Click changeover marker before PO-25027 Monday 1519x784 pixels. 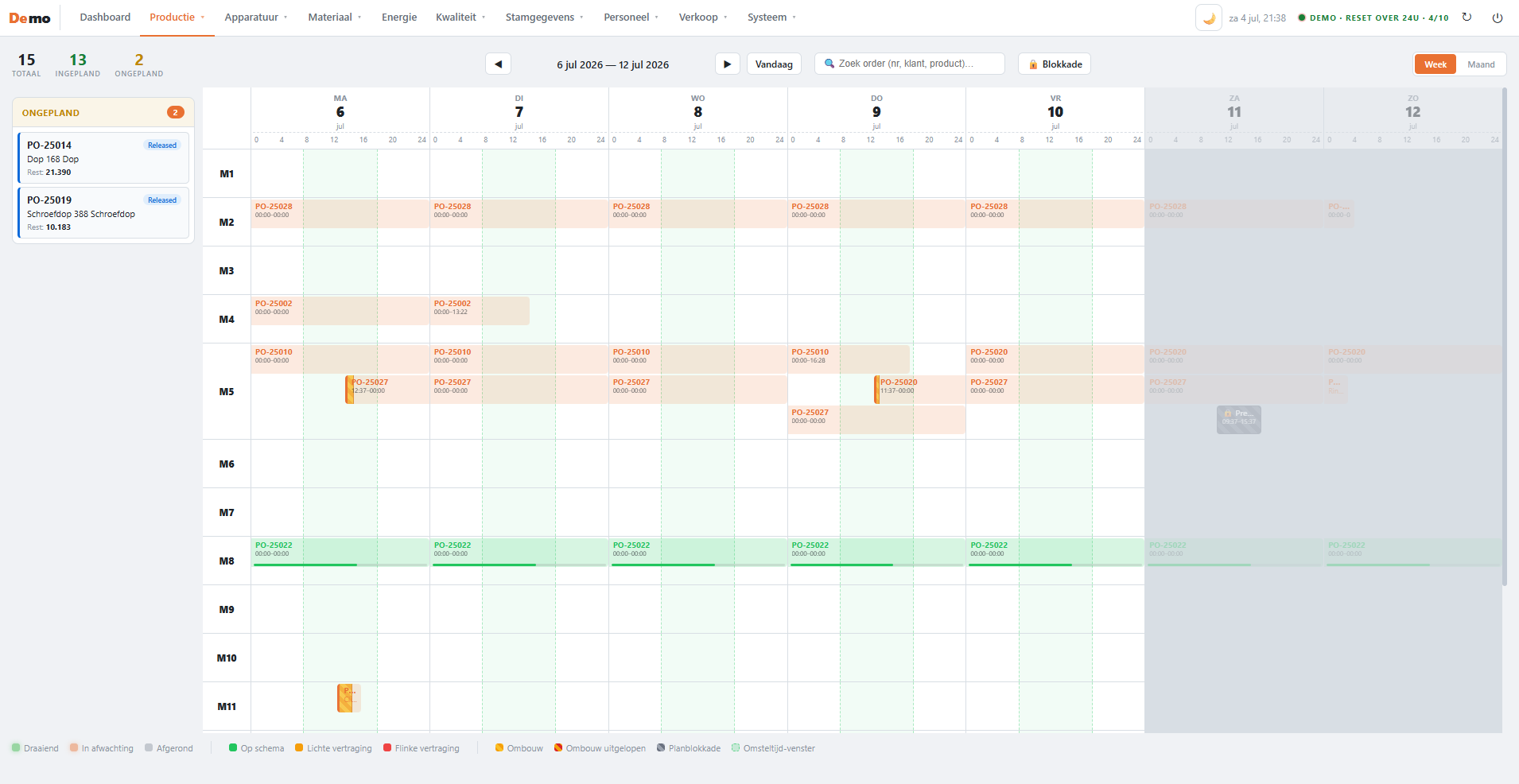pyautogui.click(x=349, y=390)
